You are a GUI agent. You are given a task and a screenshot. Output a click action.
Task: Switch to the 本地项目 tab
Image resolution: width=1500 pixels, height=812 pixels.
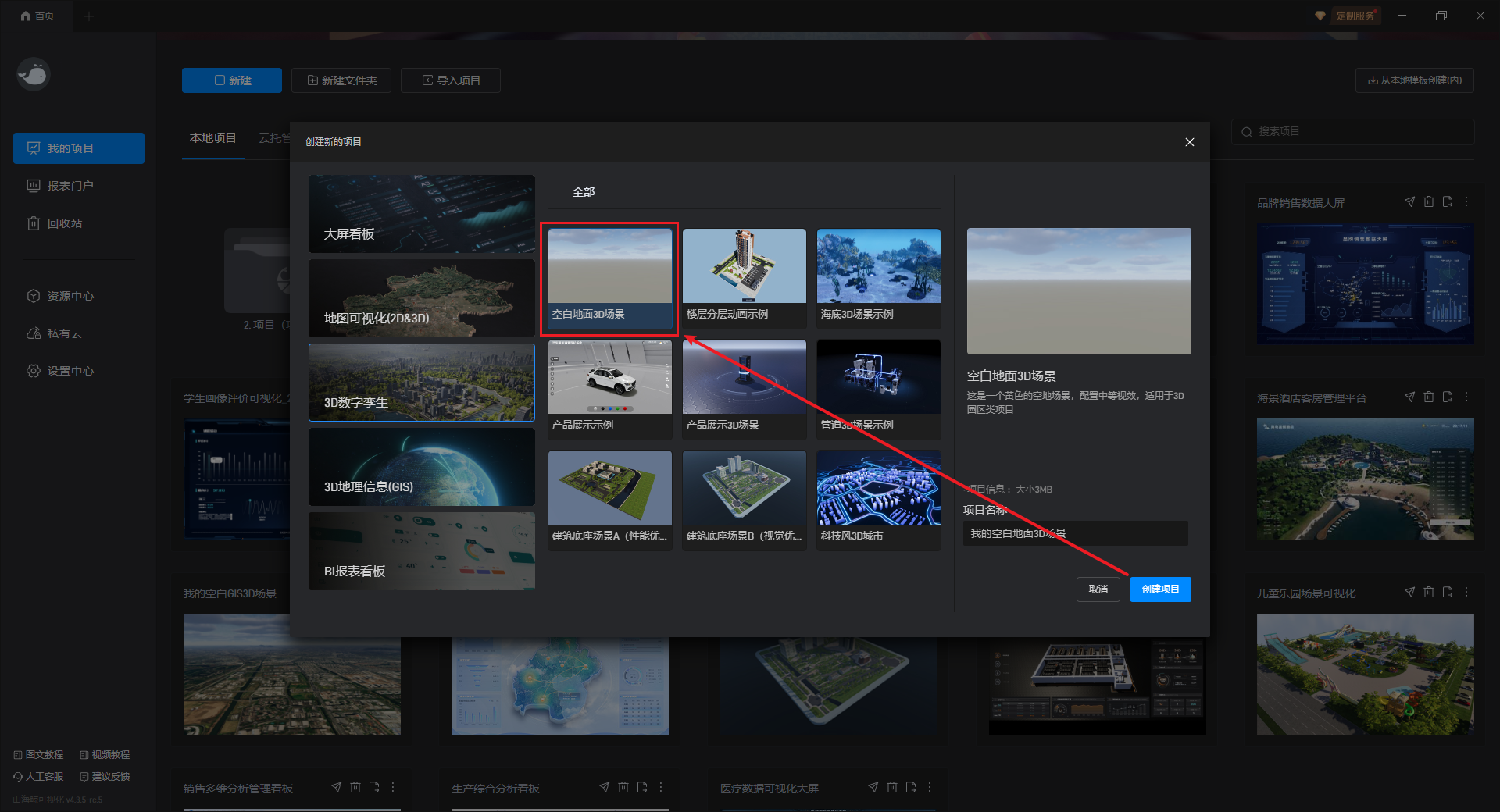[212, 138]
